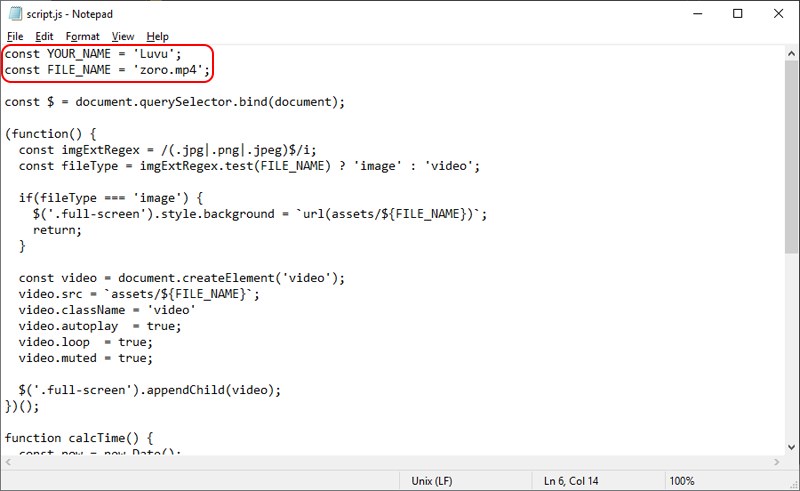Click the window resize grip corner
Screen dimensions: 800x491
click(x=792, y=483)
